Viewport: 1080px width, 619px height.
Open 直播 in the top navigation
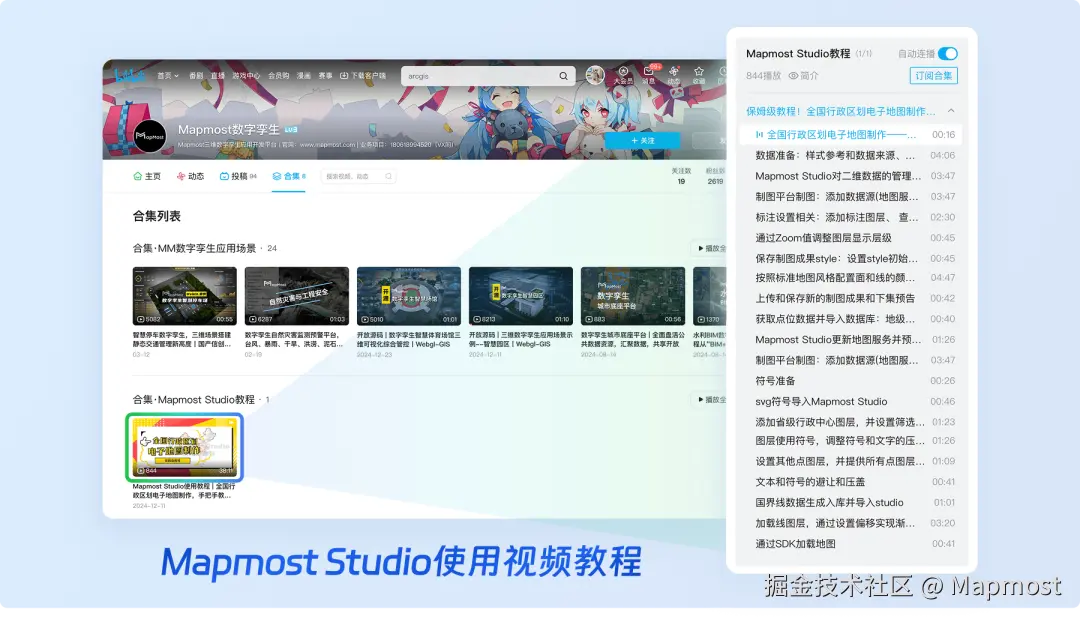[218, 76]
